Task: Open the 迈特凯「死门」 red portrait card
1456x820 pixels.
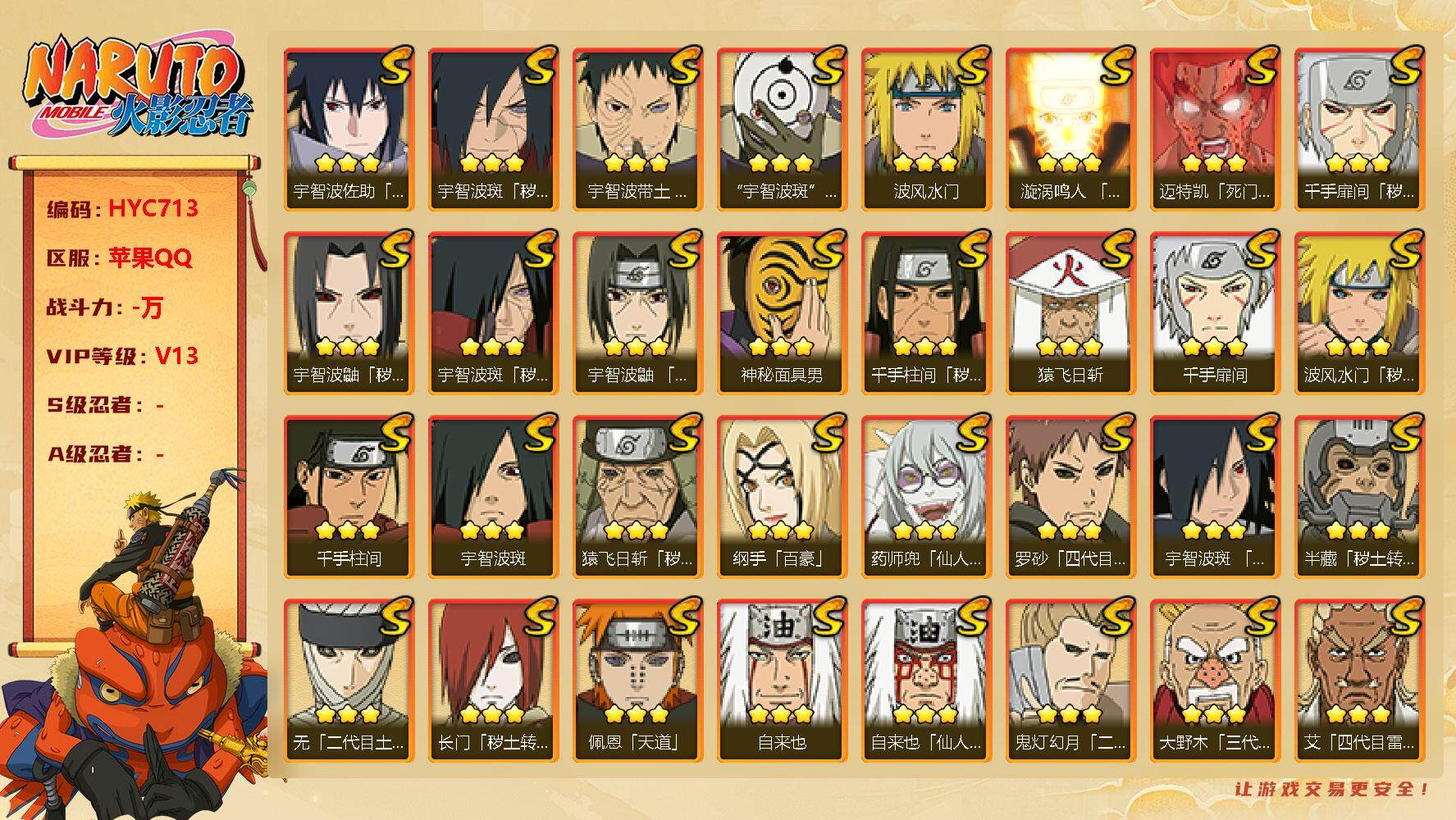Action: (1215, 130)
